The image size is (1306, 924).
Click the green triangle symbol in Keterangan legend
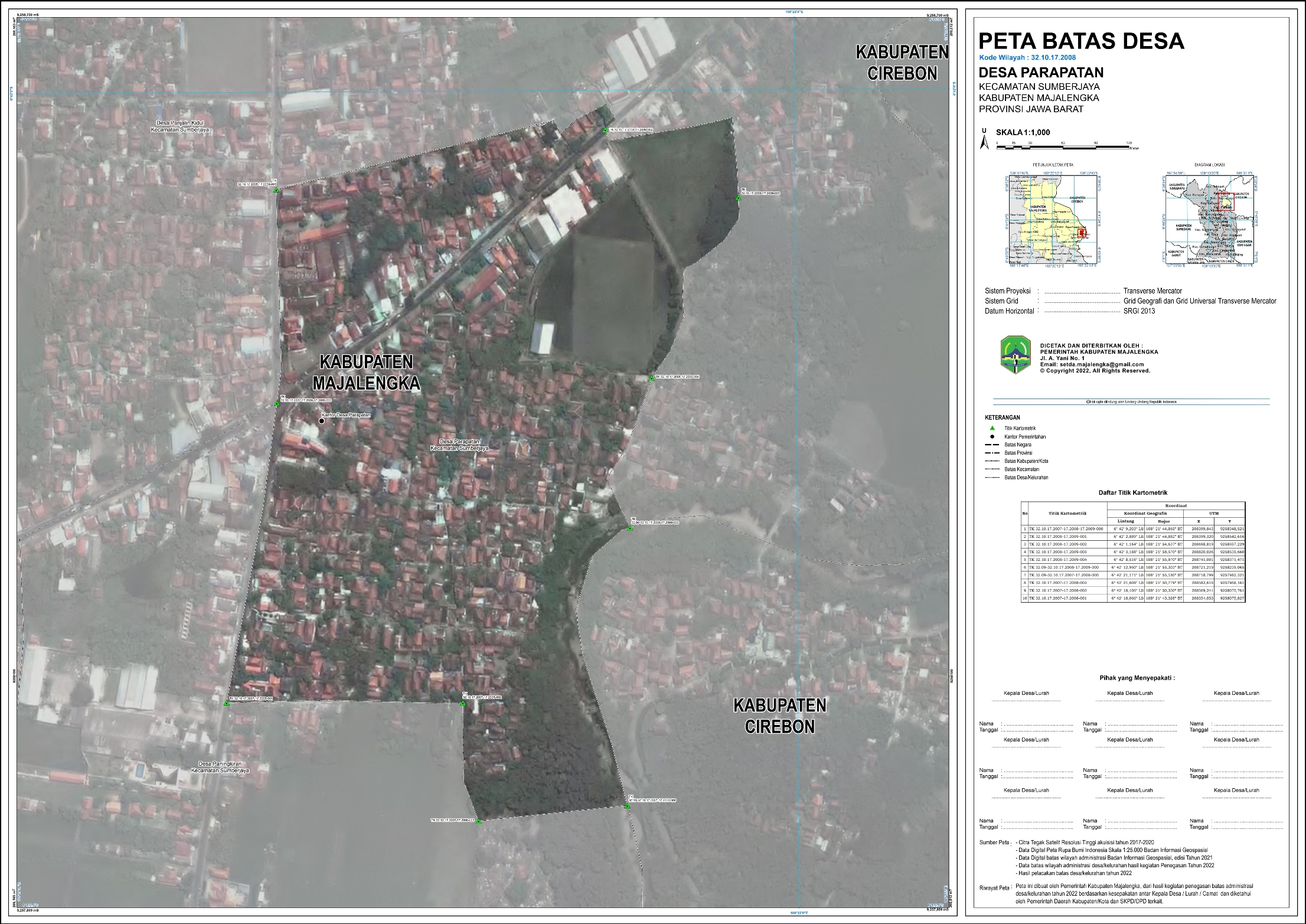pyautogui.click(x=992, y=428)
